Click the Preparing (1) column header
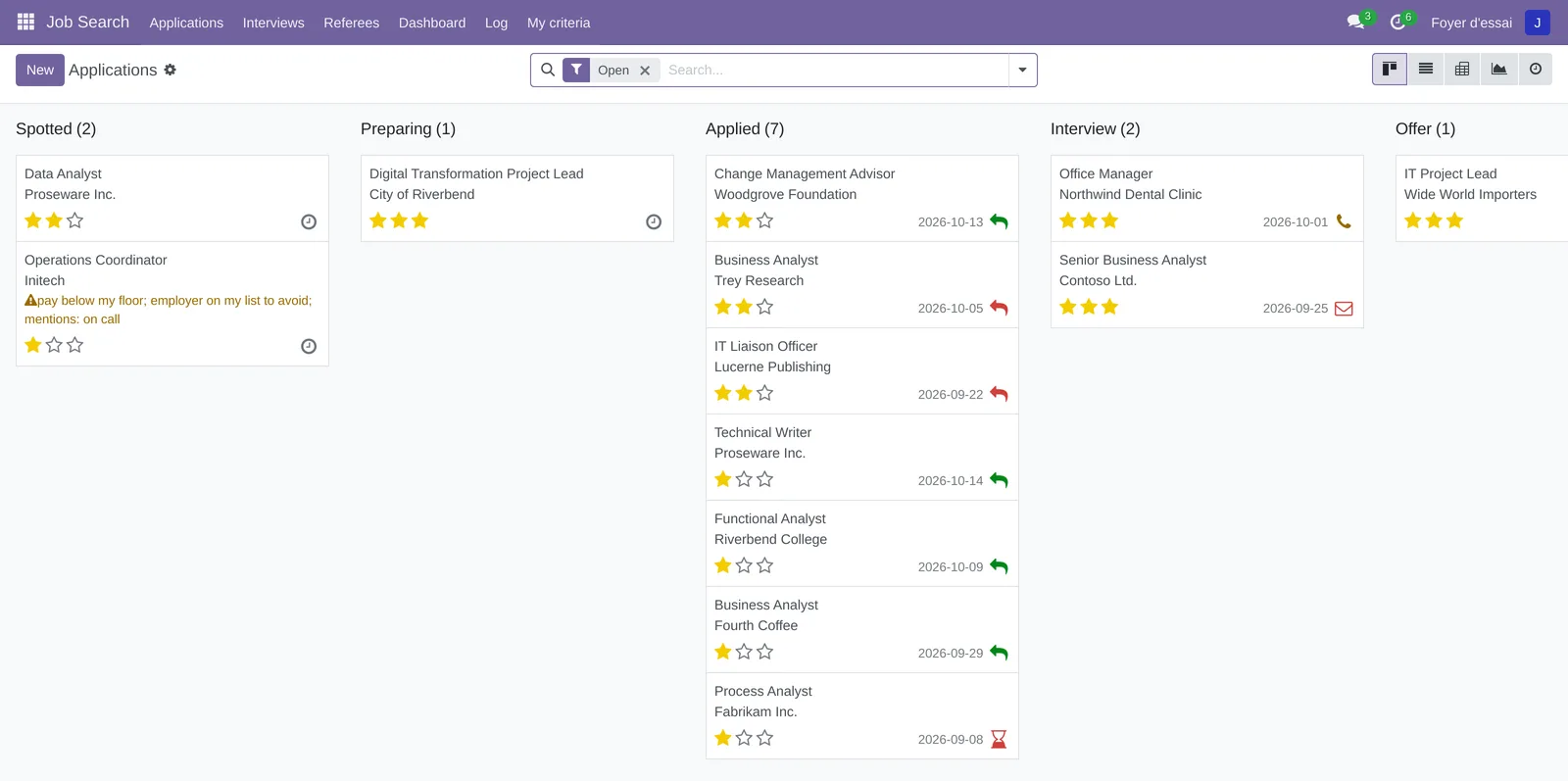Viewport: 1568px width, 781px height. pos(408,128)
